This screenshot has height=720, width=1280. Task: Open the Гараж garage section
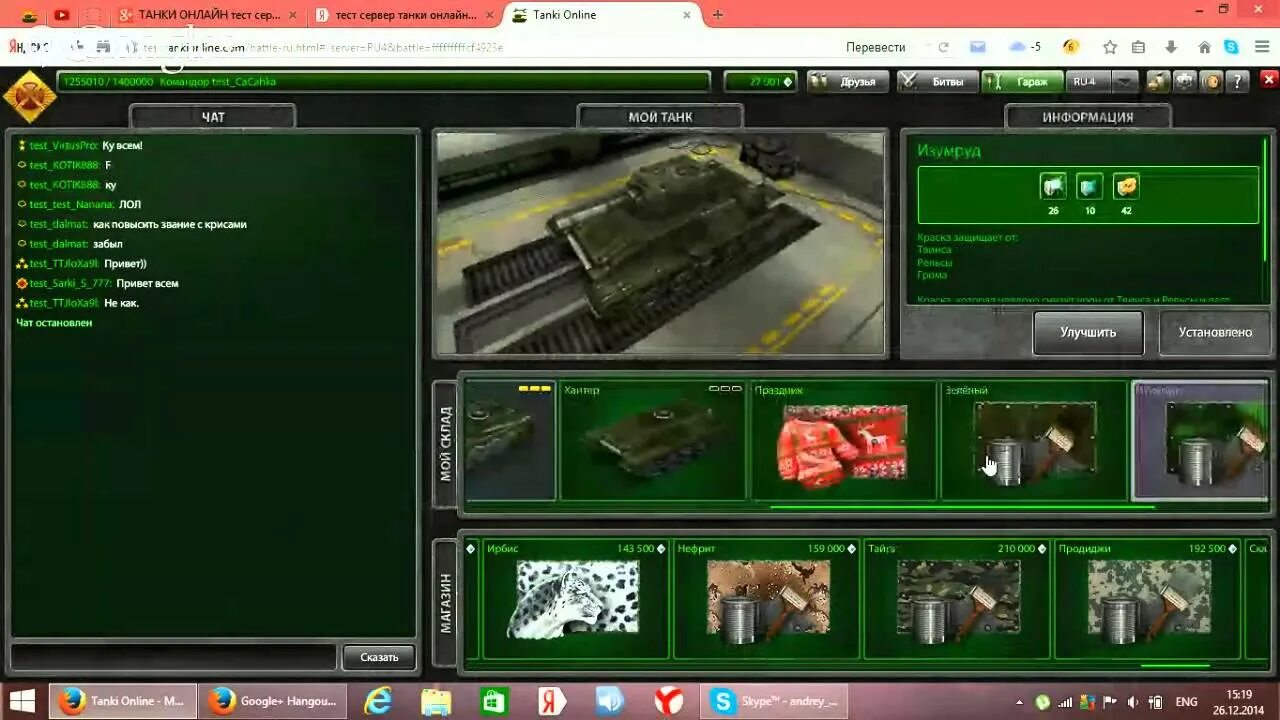(1022, 82)
